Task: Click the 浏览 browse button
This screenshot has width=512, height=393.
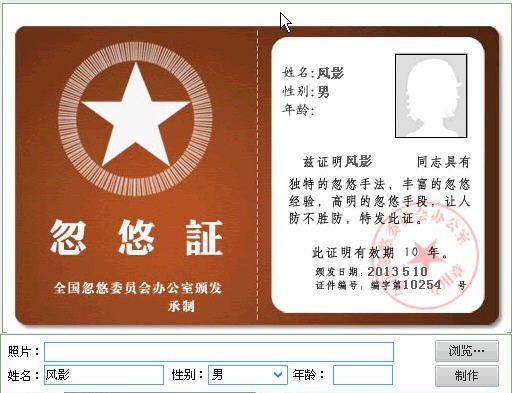Action: click(467, 351)
